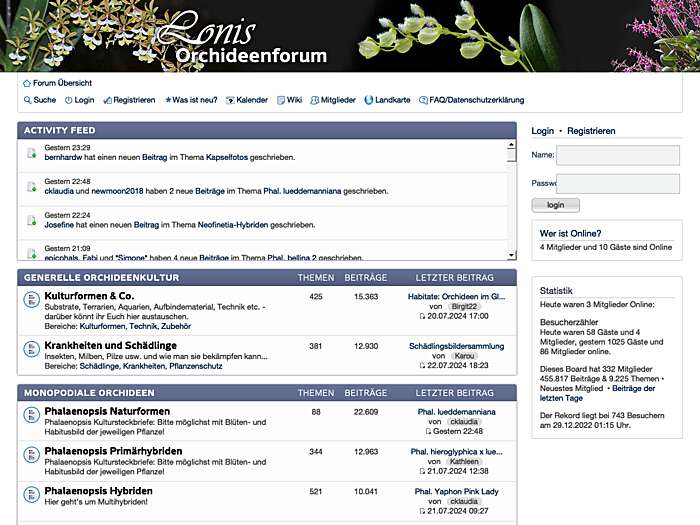Click the Kalender icon
Viewport: 700px width, 525px height.
(230, 100)
